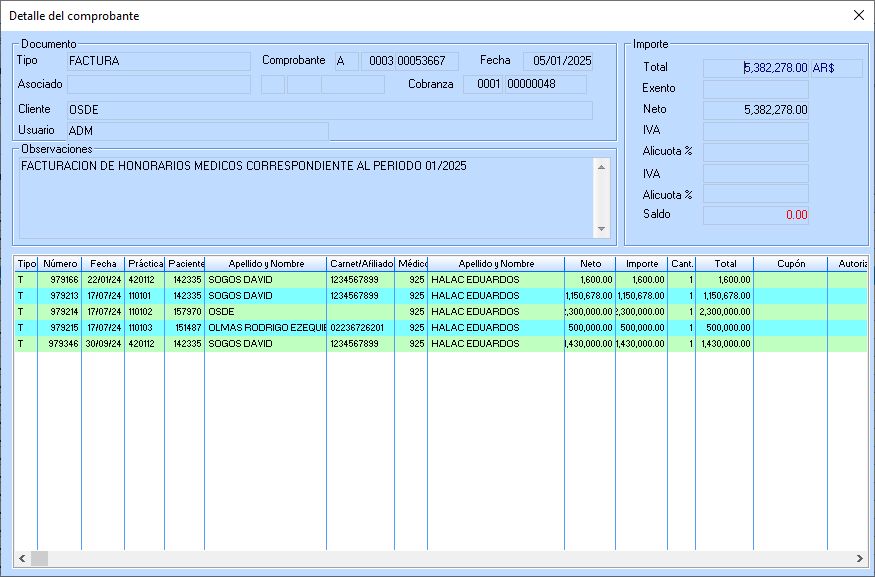The image size is (875, 577).
Task: Click the Cupón column header
Action: click(x=791, y=263)
